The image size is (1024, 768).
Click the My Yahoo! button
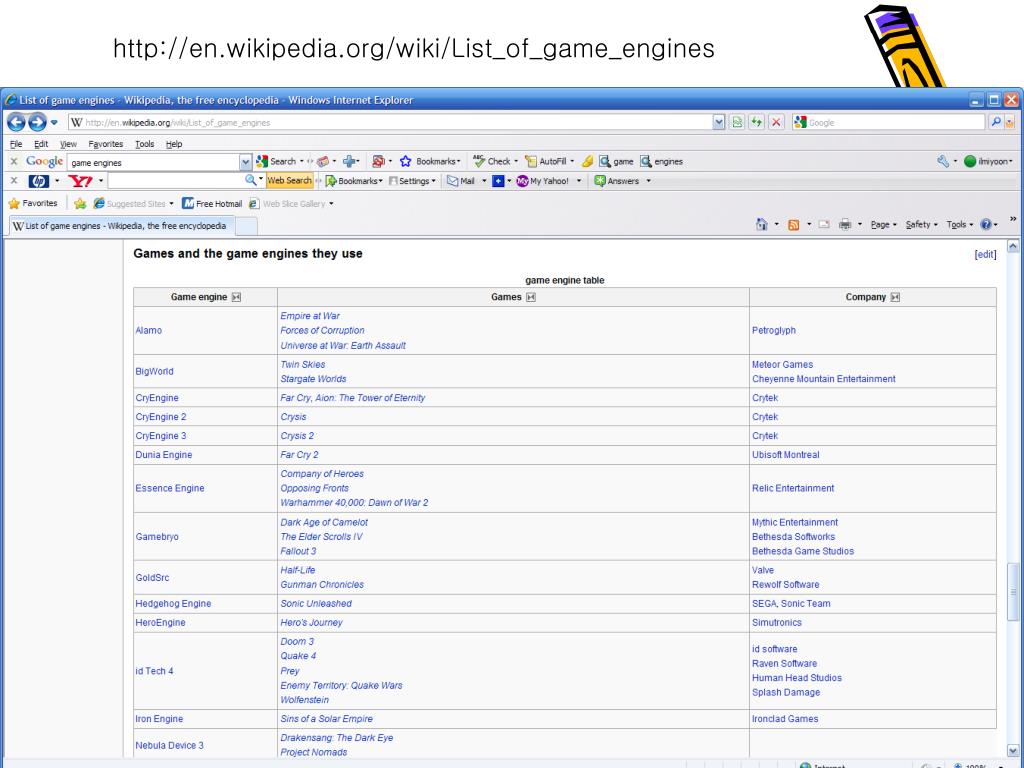click(x=542, y=181)
